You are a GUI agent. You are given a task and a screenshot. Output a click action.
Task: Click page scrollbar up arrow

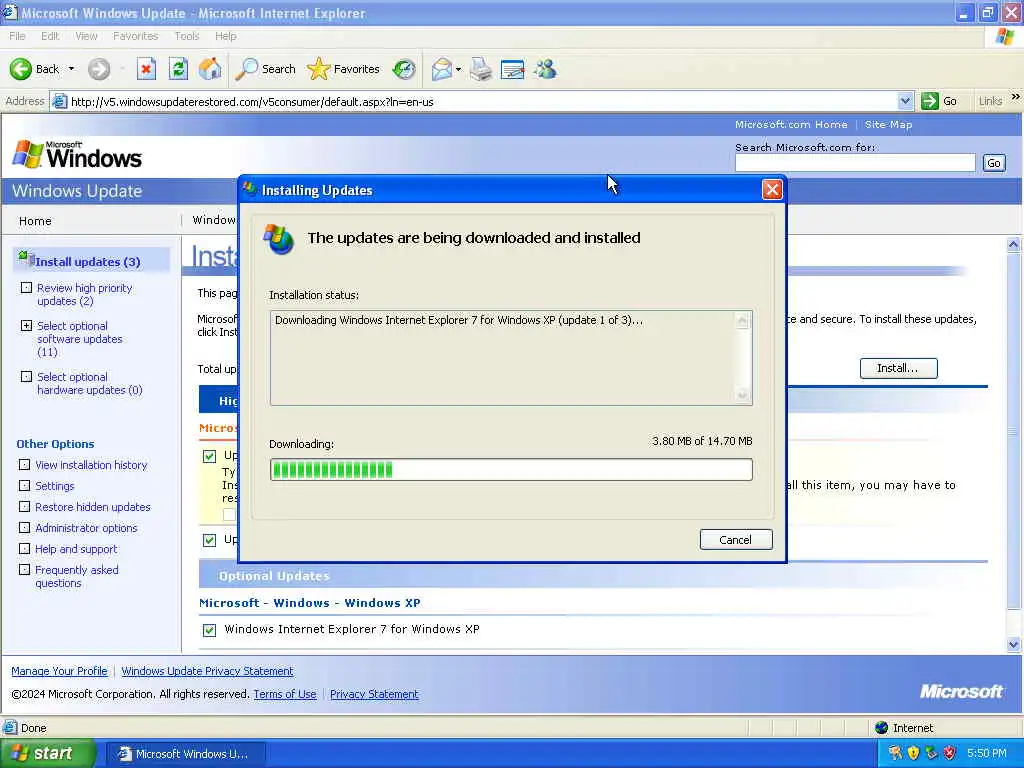tap(1014, 245)
